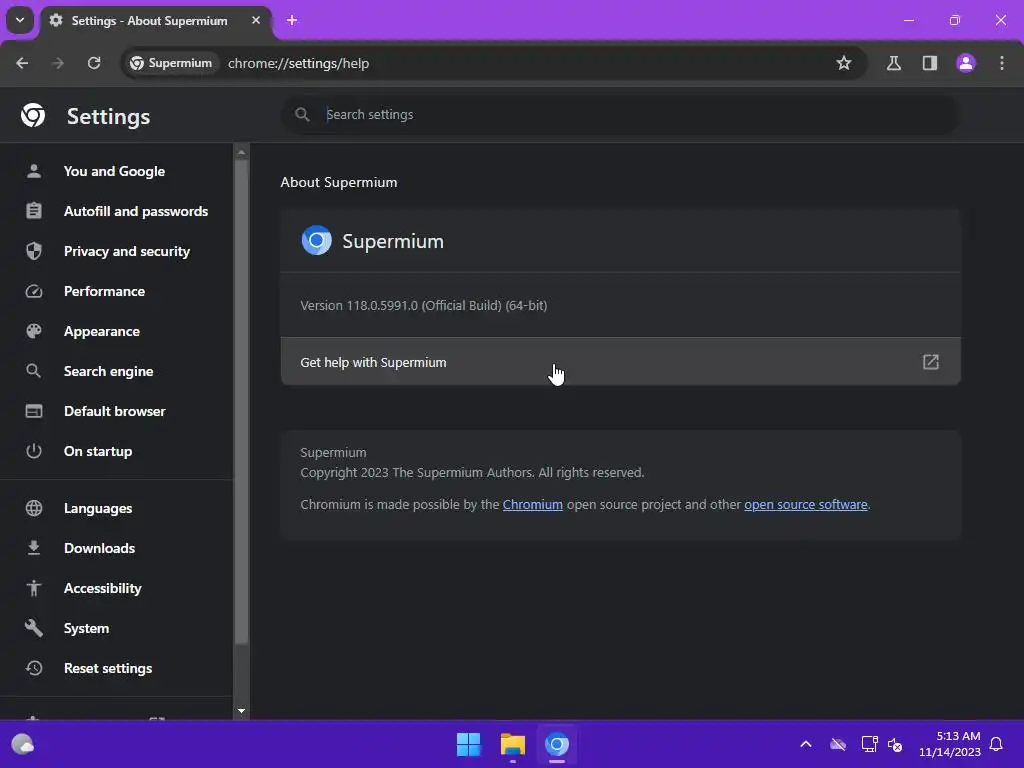Click the sidebar scrollbar up arrow
The width and height of the screenshot is (1024, 768).
[x=242, y=152]
